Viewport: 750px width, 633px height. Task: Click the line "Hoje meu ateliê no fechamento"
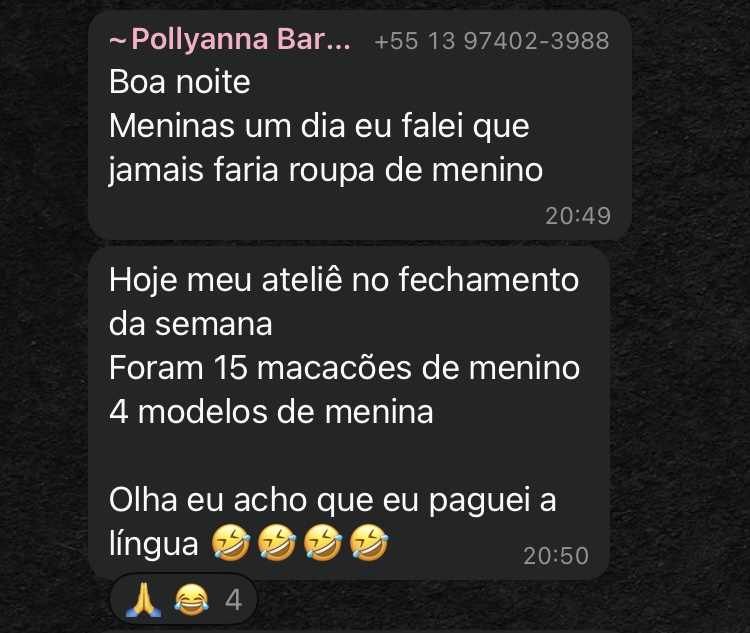point(344,280)
